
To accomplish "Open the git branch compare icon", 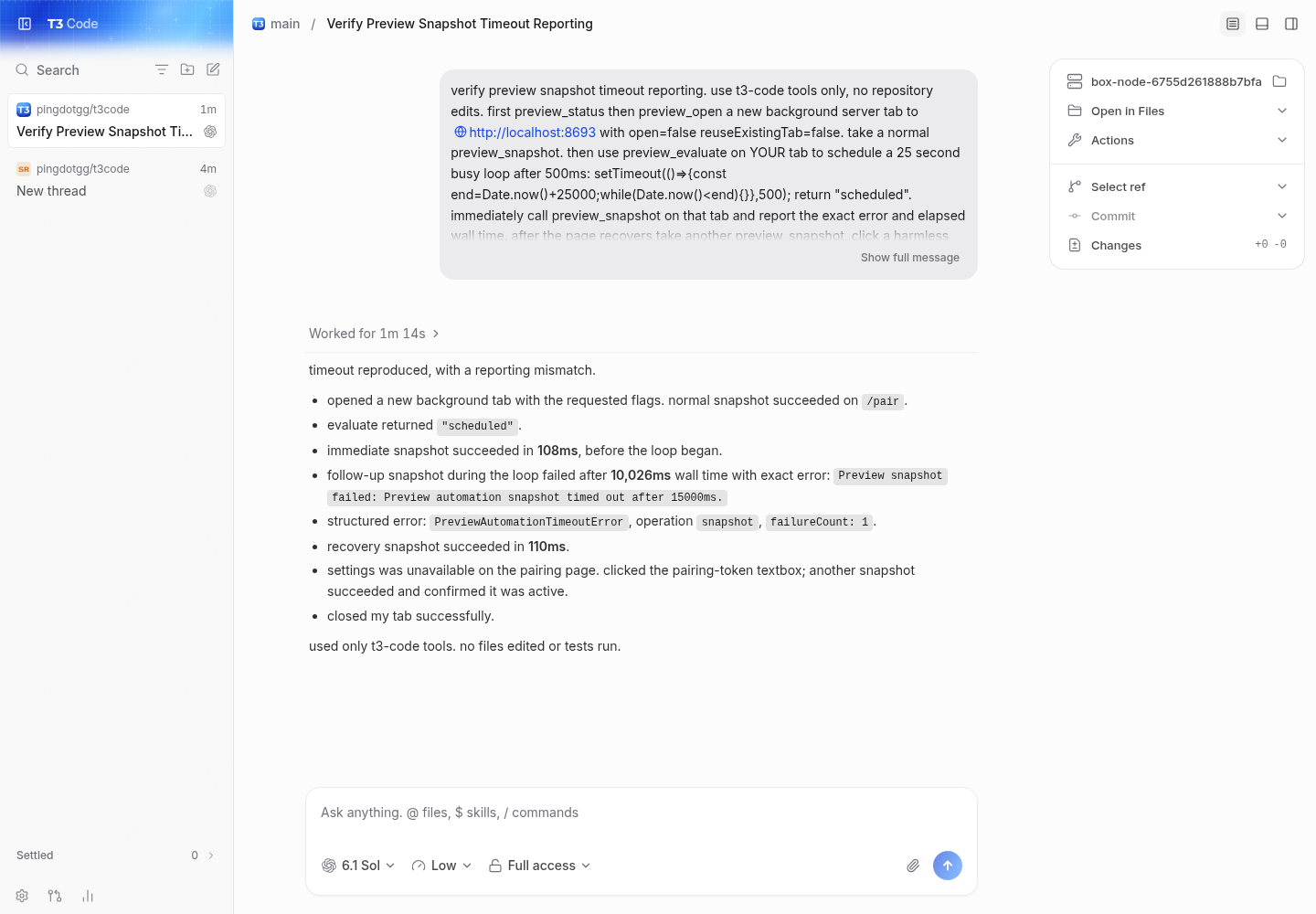I will [x=55, y=896].
